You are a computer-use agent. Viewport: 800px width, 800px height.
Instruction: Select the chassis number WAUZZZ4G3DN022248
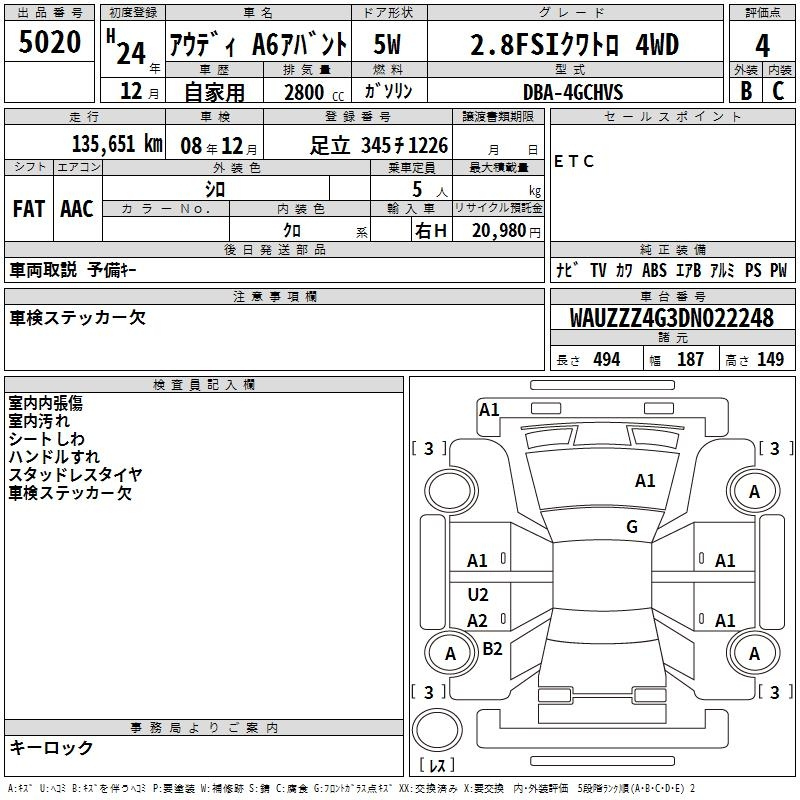671,319
